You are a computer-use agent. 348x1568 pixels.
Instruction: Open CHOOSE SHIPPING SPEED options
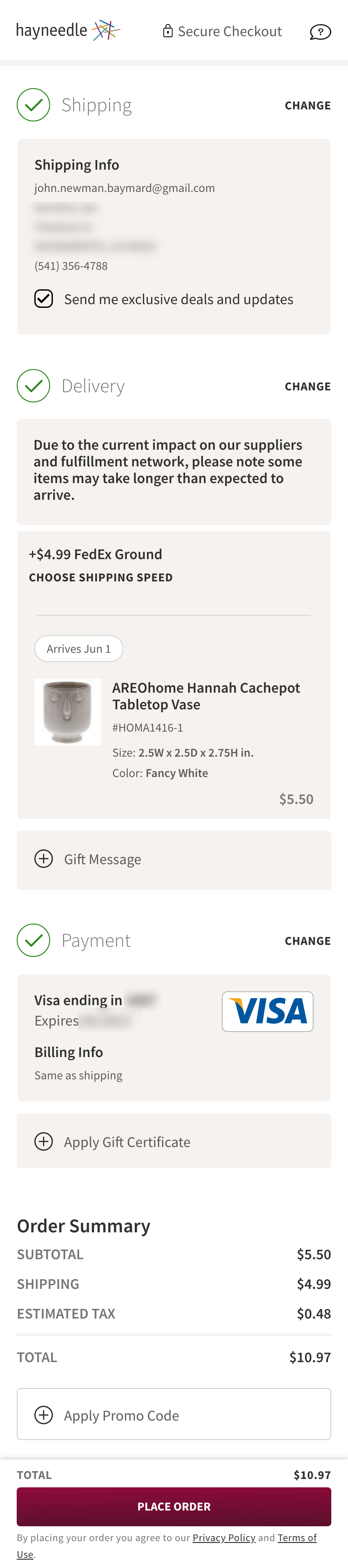(101, 577)
